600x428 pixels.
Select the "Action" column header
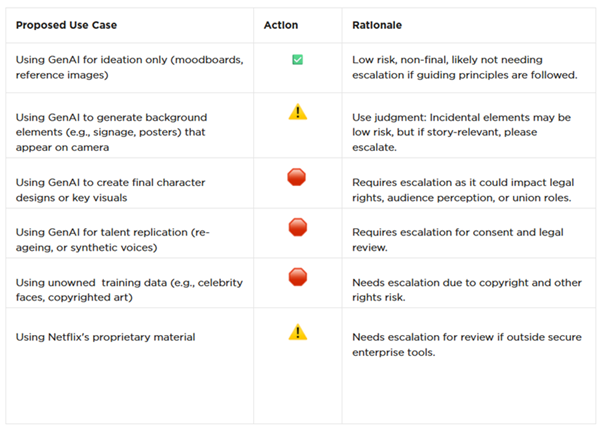(x=280, y=22)
